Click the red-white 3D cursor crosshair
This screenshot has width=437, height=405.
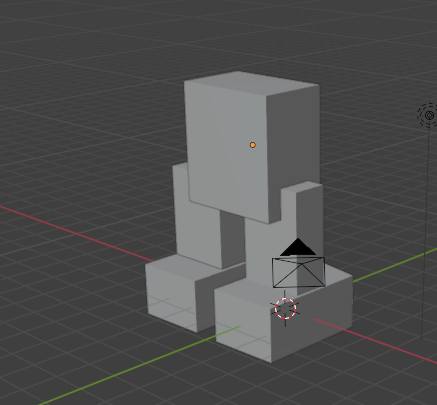coord(285,308)
